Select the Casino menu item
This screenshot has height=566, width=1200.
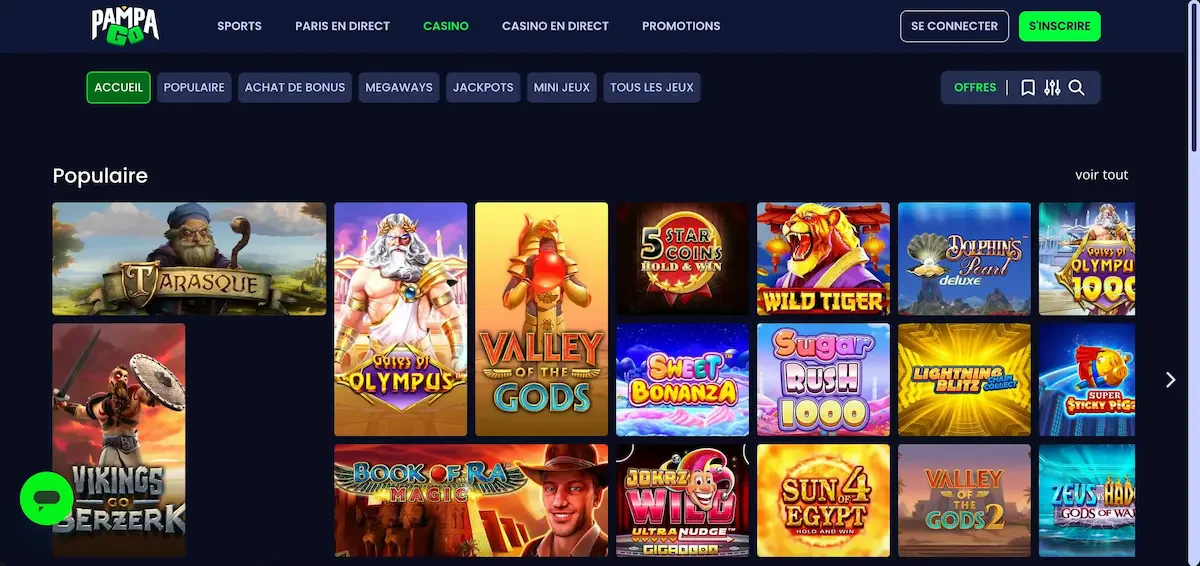tap(446, 26)
